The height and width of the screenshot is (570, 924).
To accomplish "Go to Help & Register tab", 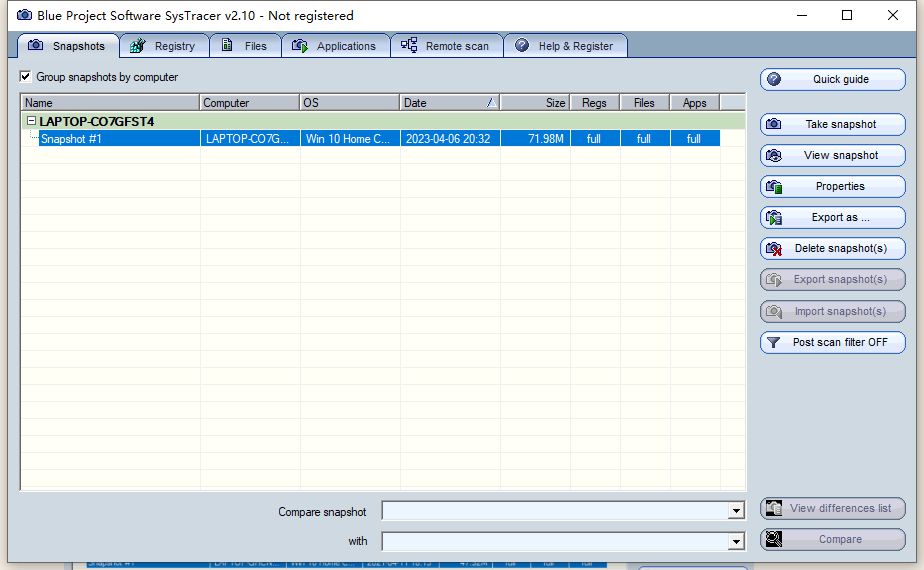I will click(566, 46).
